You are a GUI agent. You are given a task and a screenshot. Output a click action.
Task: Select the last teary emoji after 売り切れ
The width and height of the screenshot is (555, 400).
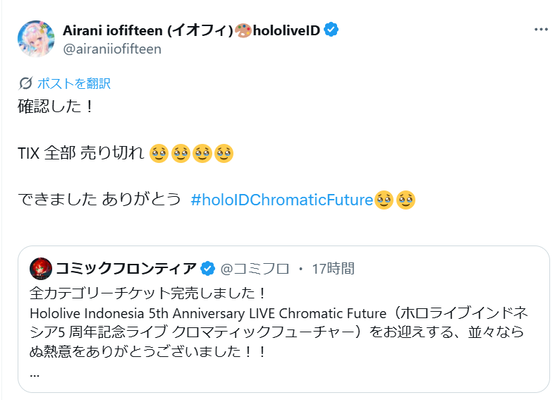point(224,154)
